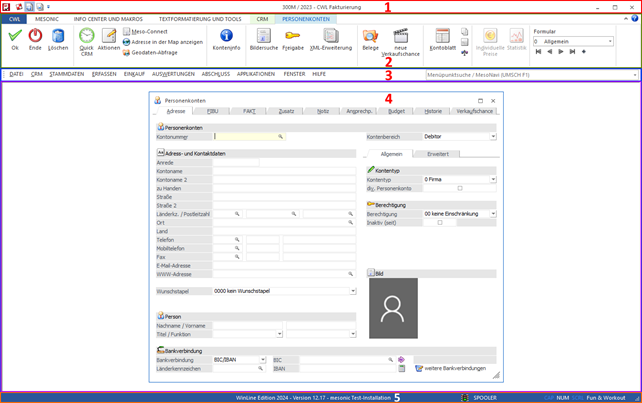The width and height of the screenshot is (642, 403).
Task: Click the green Ok checkmark icon
Action: pos(14,37)
